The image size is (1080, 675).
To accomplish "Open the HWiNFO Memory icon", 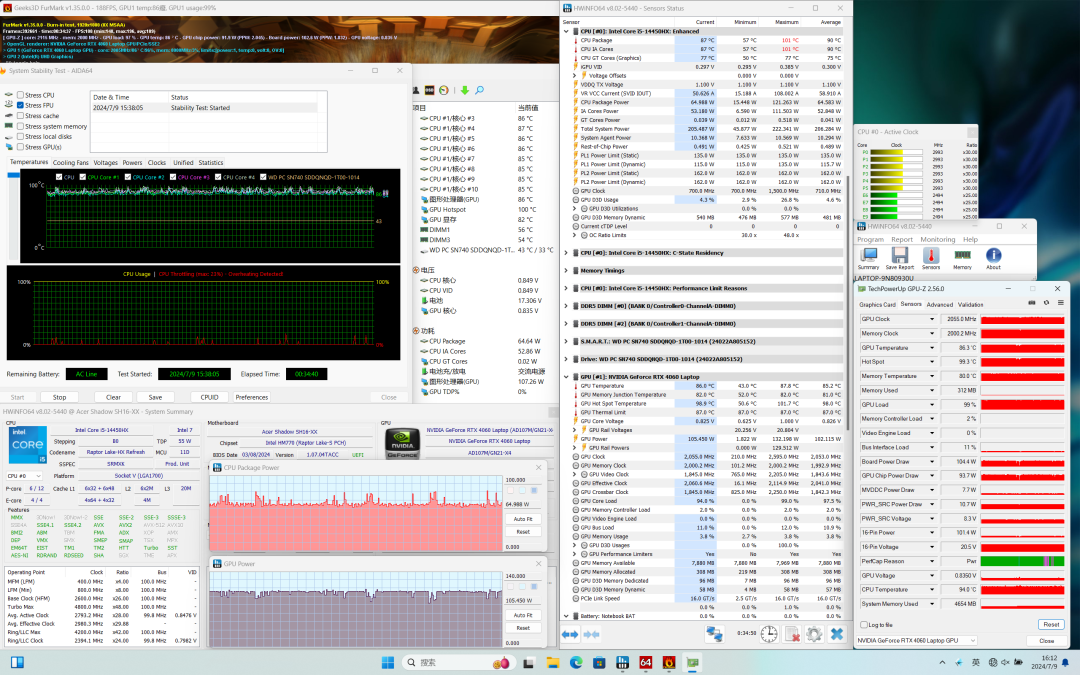I will coord(962,257).
